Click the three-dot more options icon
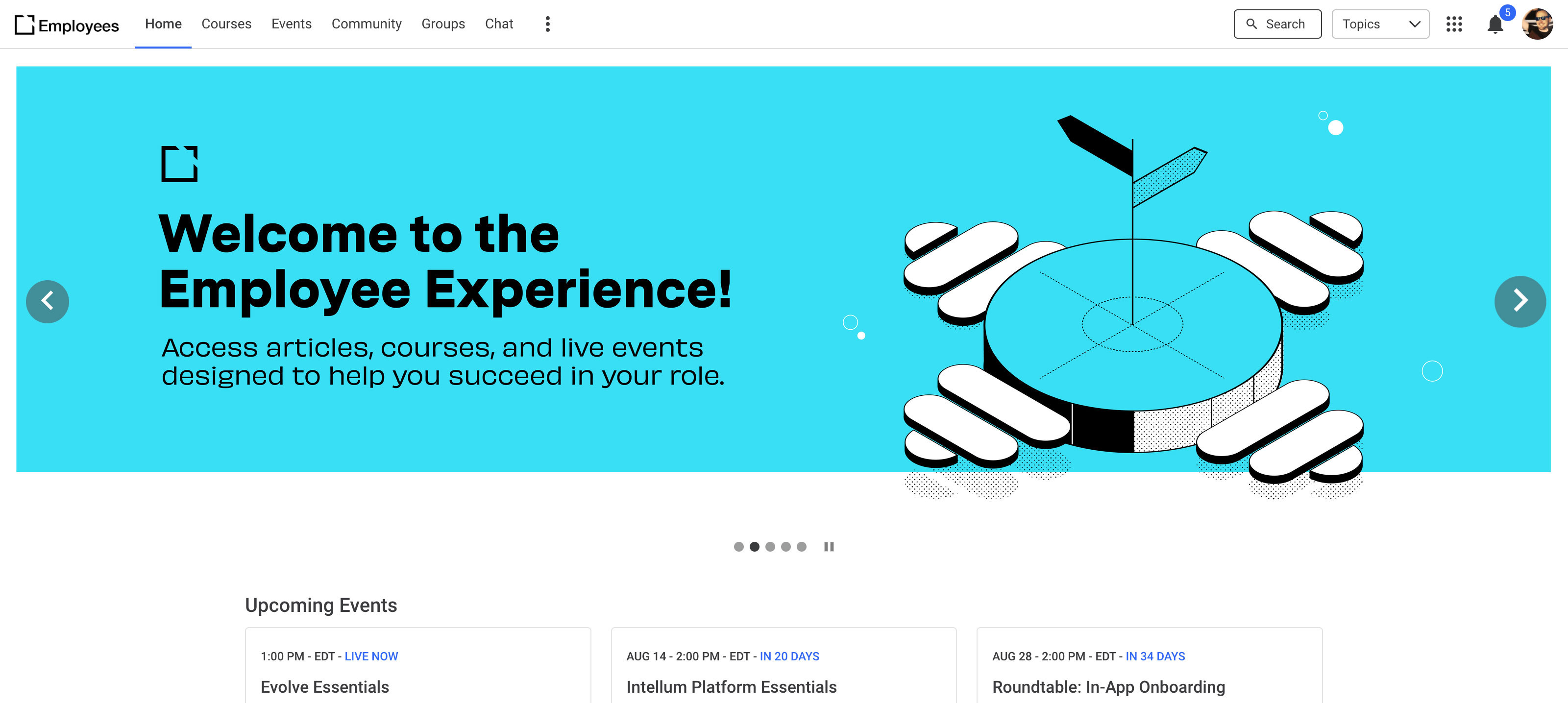Image resolution: width=1568 pixels, height=703 pixels. coord(546,23)
